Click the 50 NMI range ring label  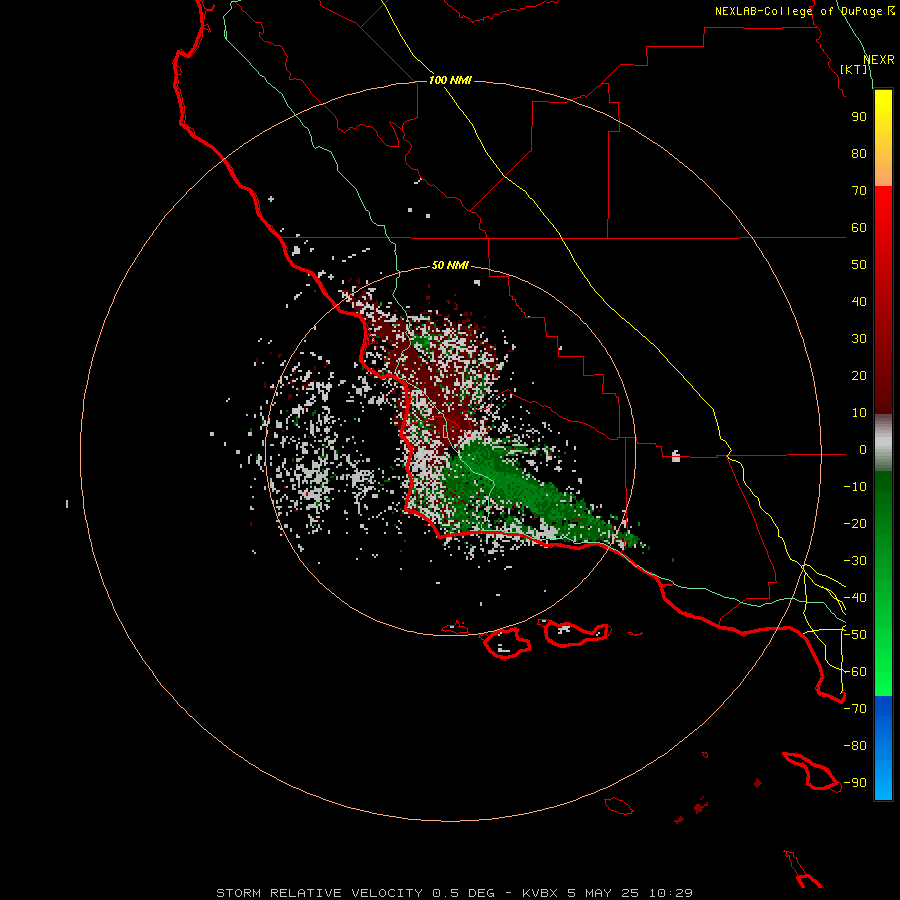coord(450,265)
